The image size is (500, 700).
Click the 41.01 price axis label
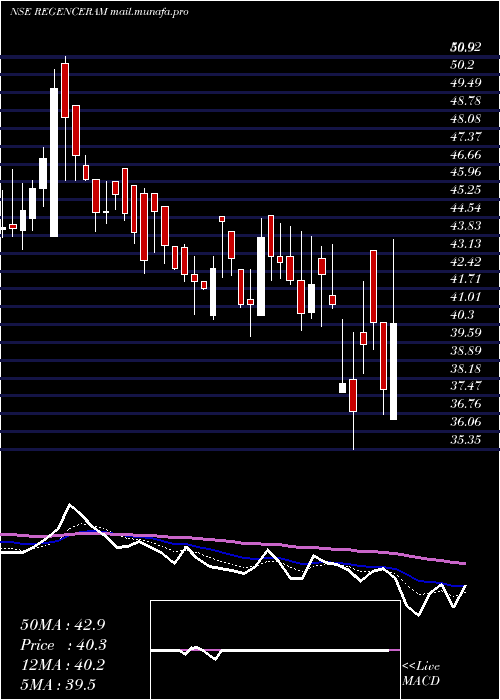click(x=466, y=297)
